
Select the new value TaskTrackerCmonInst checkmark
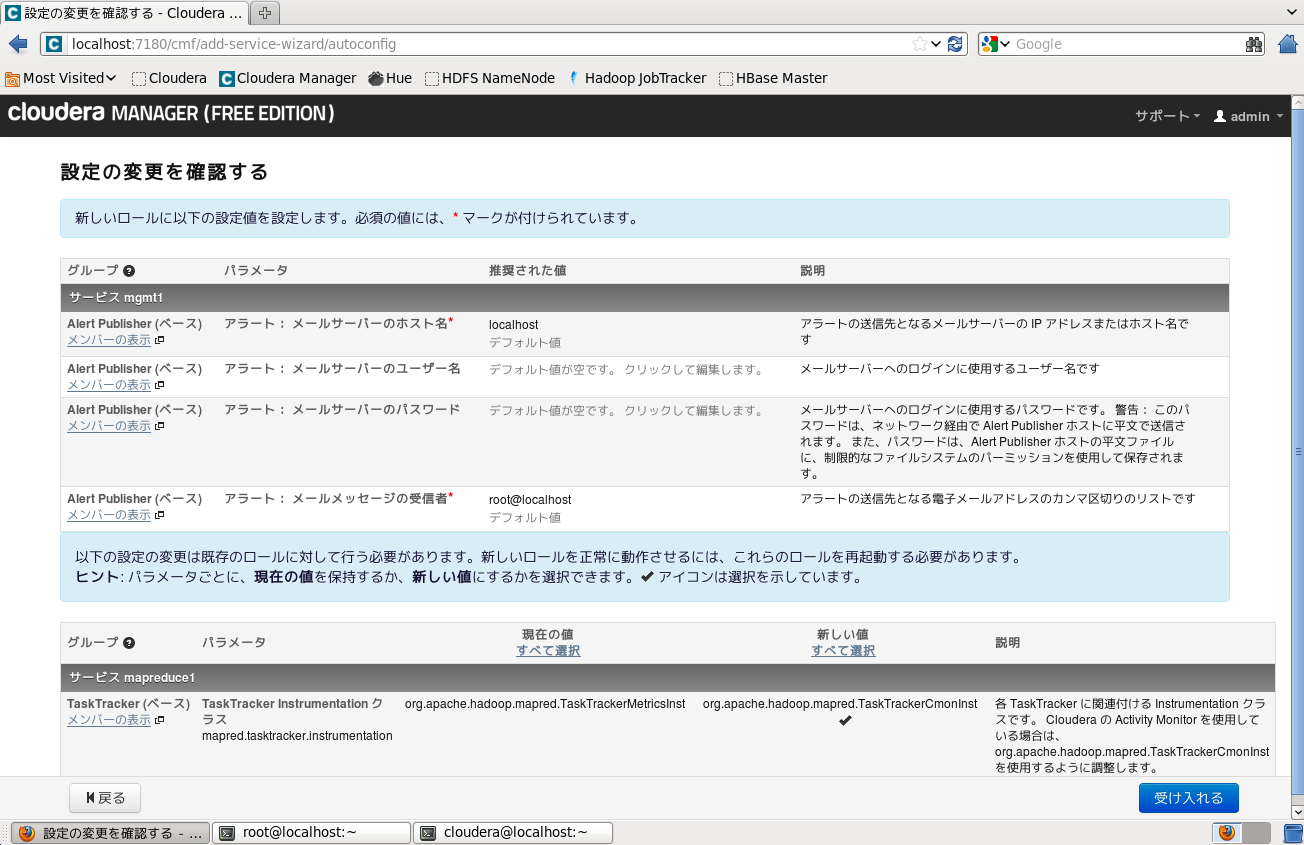coord(845,720)
